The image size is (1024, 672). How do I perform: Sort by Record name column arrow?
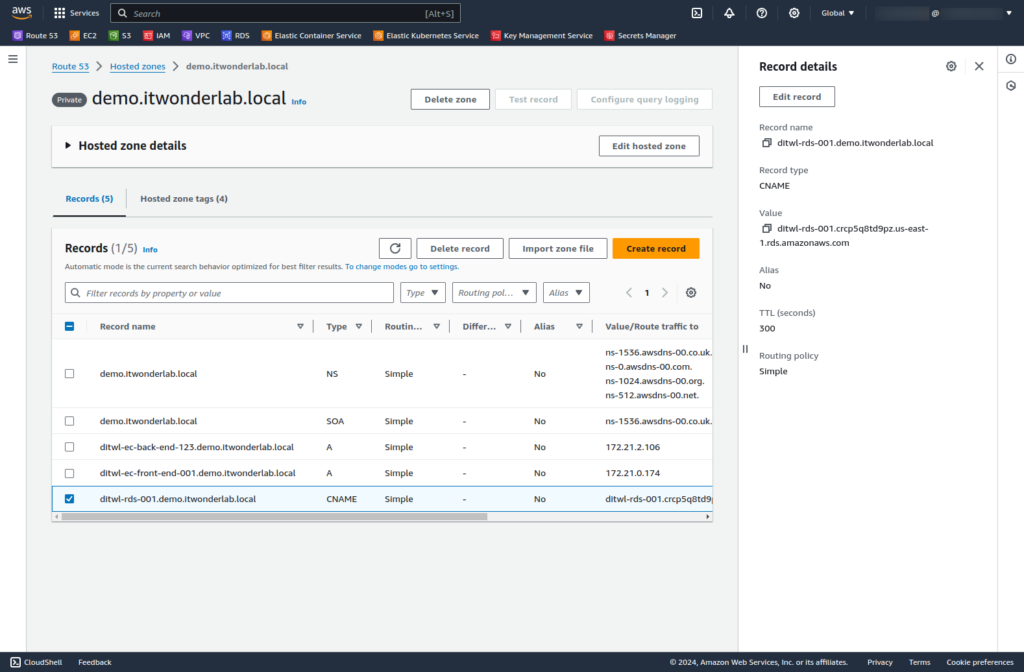(300, 327)
